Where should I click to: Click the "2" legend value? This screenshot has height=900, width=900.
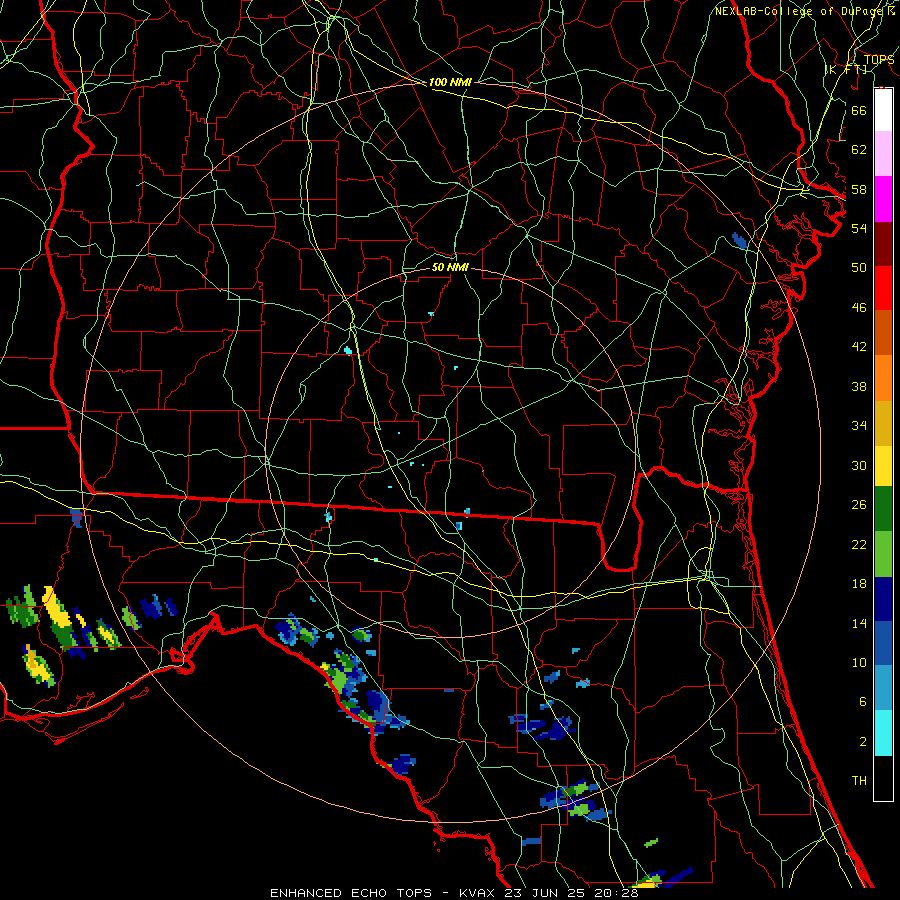[862, 742]
